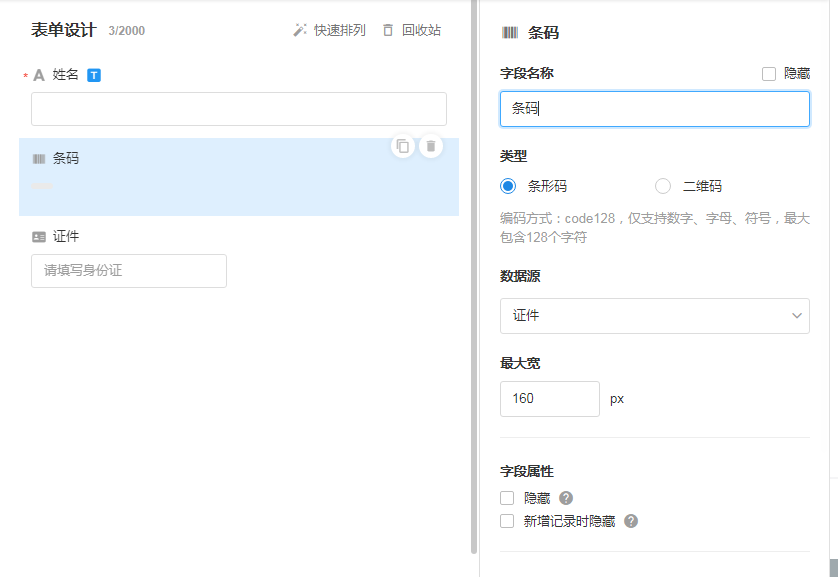838x577 pixels.
Task: Tick the 新增记录时隐藏 checkbox
Action: pyautogui.click(x=507, y=521)
